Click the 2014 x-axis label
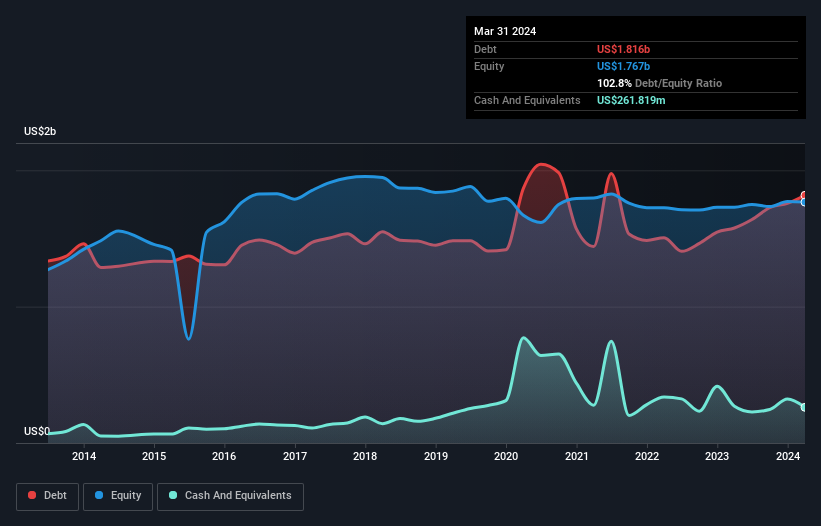821x526 pixels. tap(84, 456)
